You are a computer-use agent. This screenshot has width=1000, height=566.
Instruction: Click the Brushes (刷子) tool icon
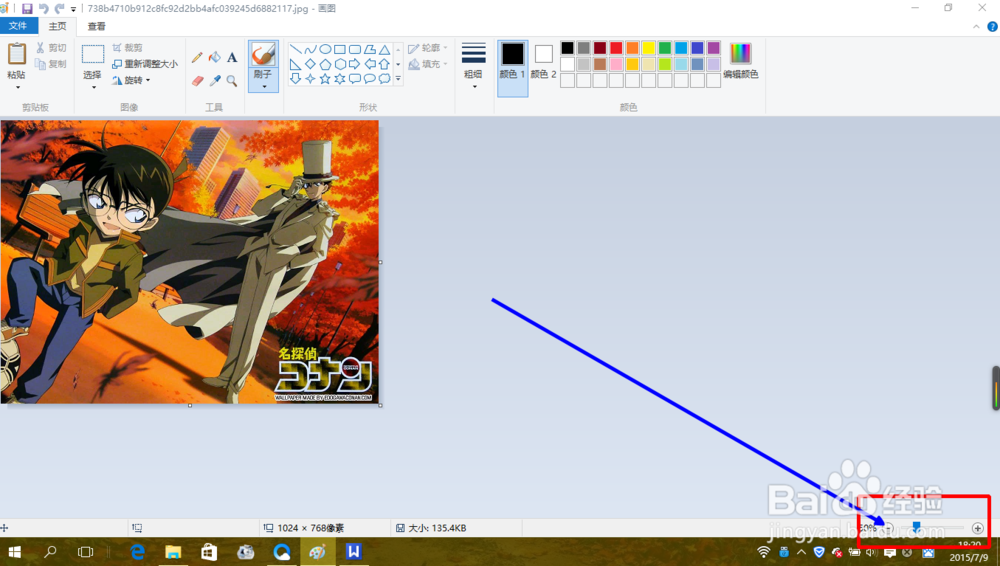pyautogui.click(x=263, y=54)
